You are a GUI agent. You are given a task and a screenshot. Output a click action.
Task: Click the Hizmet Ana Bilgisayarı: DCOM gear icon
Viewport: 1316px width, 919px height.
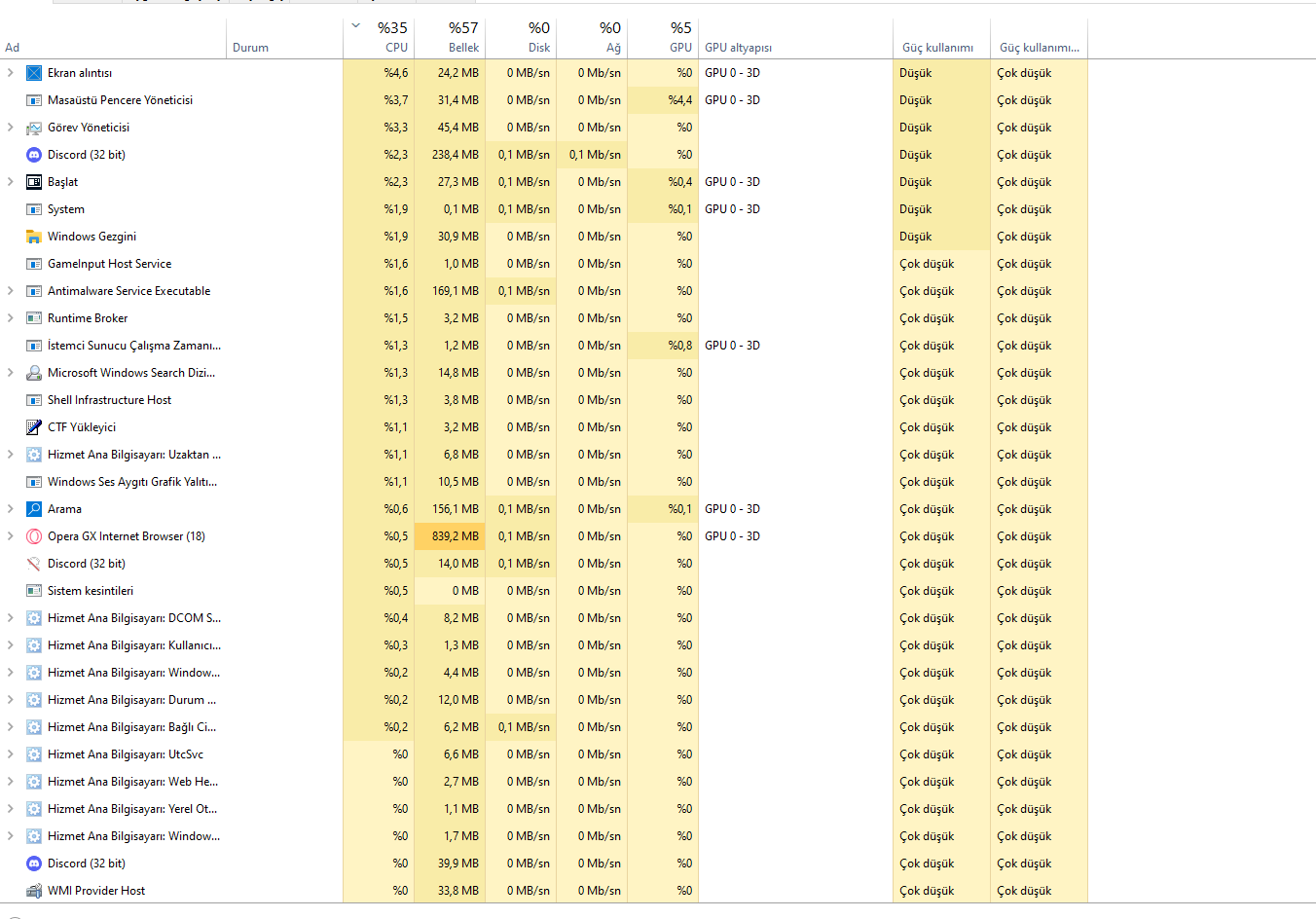[34, 618]
